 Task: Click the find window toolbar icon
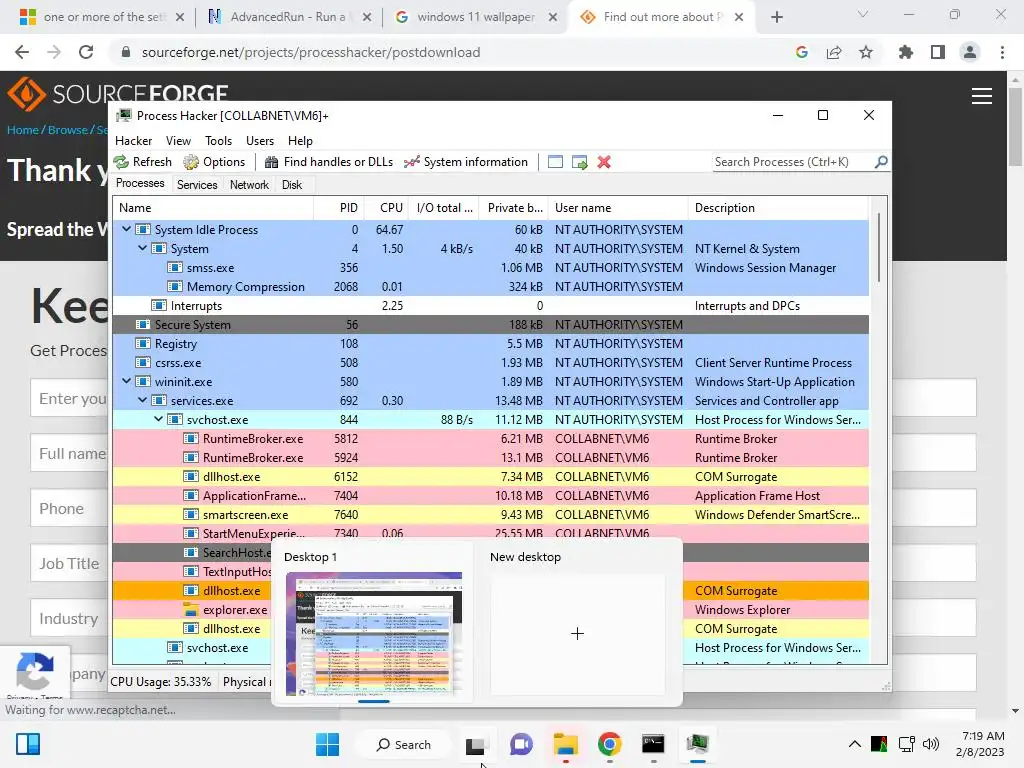point(555,162)
